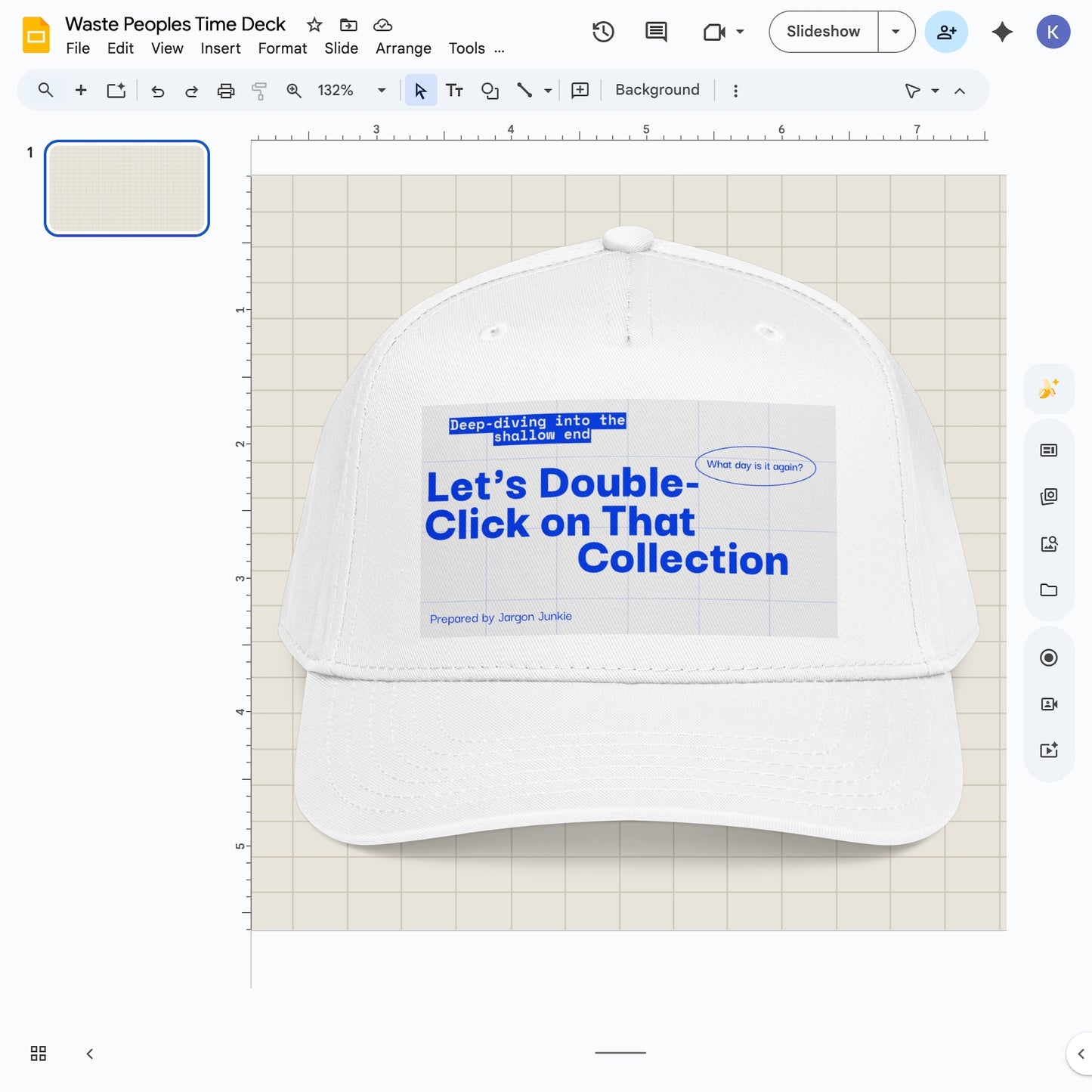Click the 'What day is it again?' ellipse
Screen dimensions: 1092x1092
click(x=756, y=466)
